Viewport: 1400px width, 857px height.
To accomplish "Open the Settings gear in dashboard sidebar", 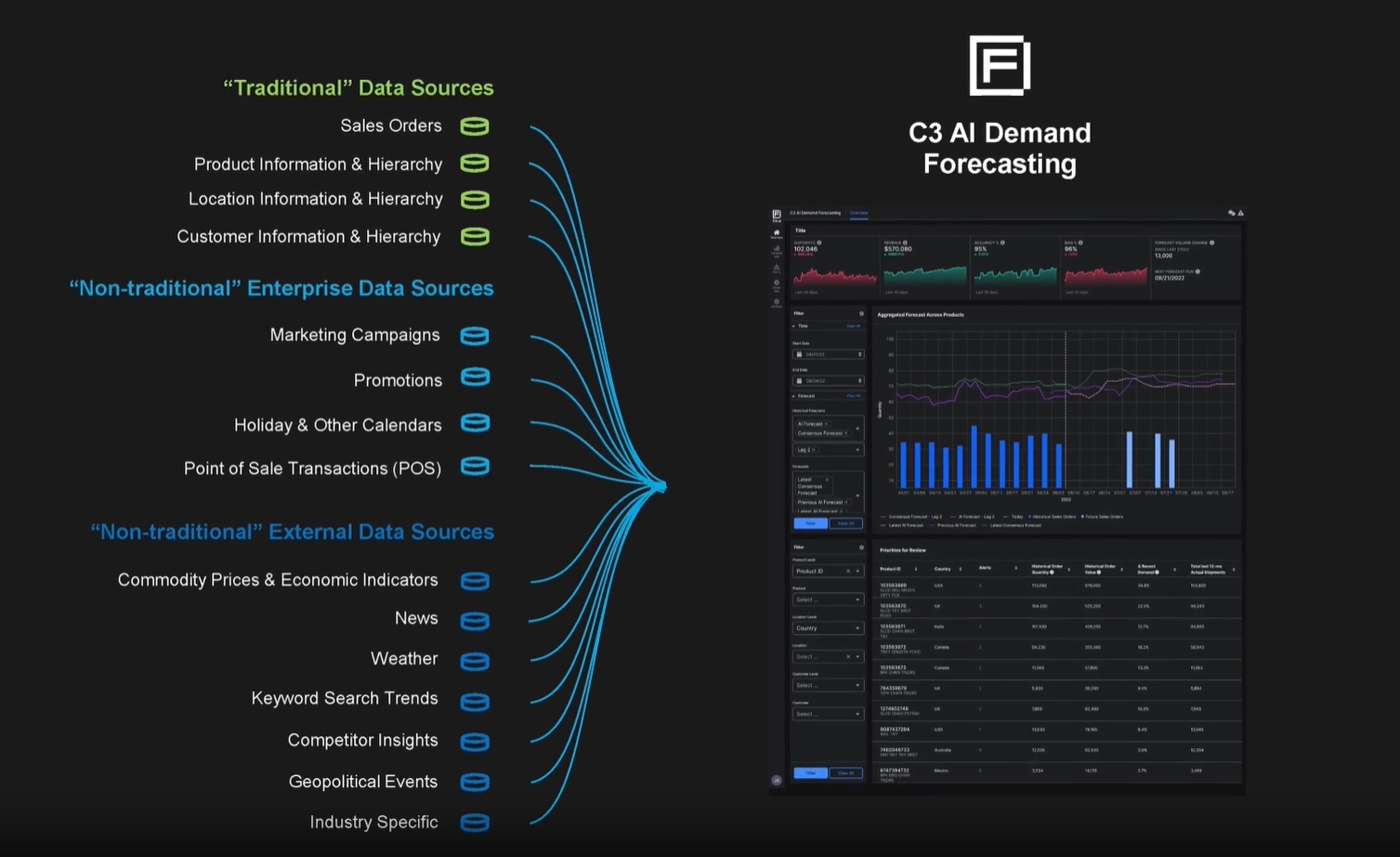I will coord(777,302).
